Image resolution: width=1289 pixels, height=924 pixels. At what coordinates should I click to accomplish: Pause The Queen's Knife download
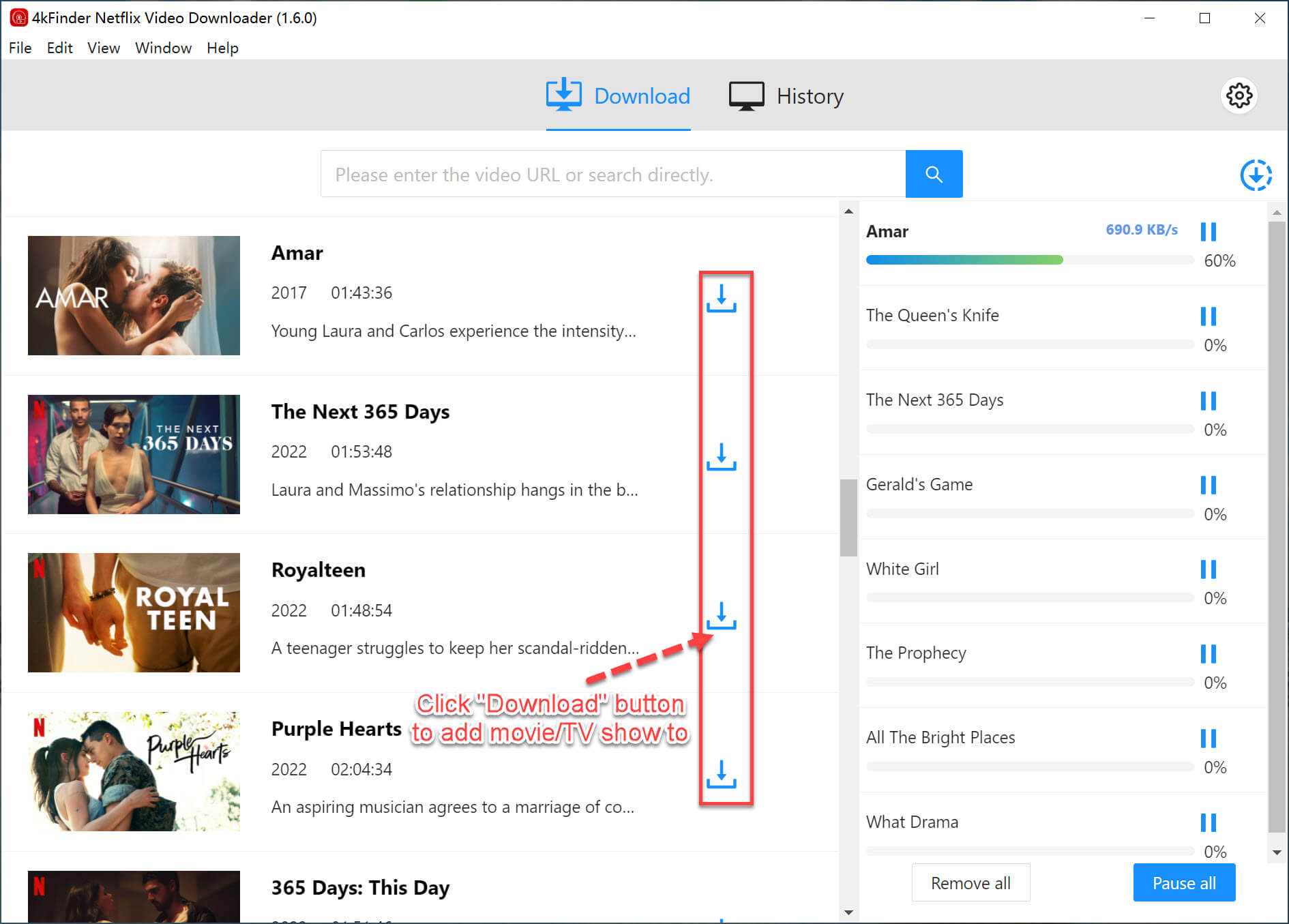(1208, 316)
